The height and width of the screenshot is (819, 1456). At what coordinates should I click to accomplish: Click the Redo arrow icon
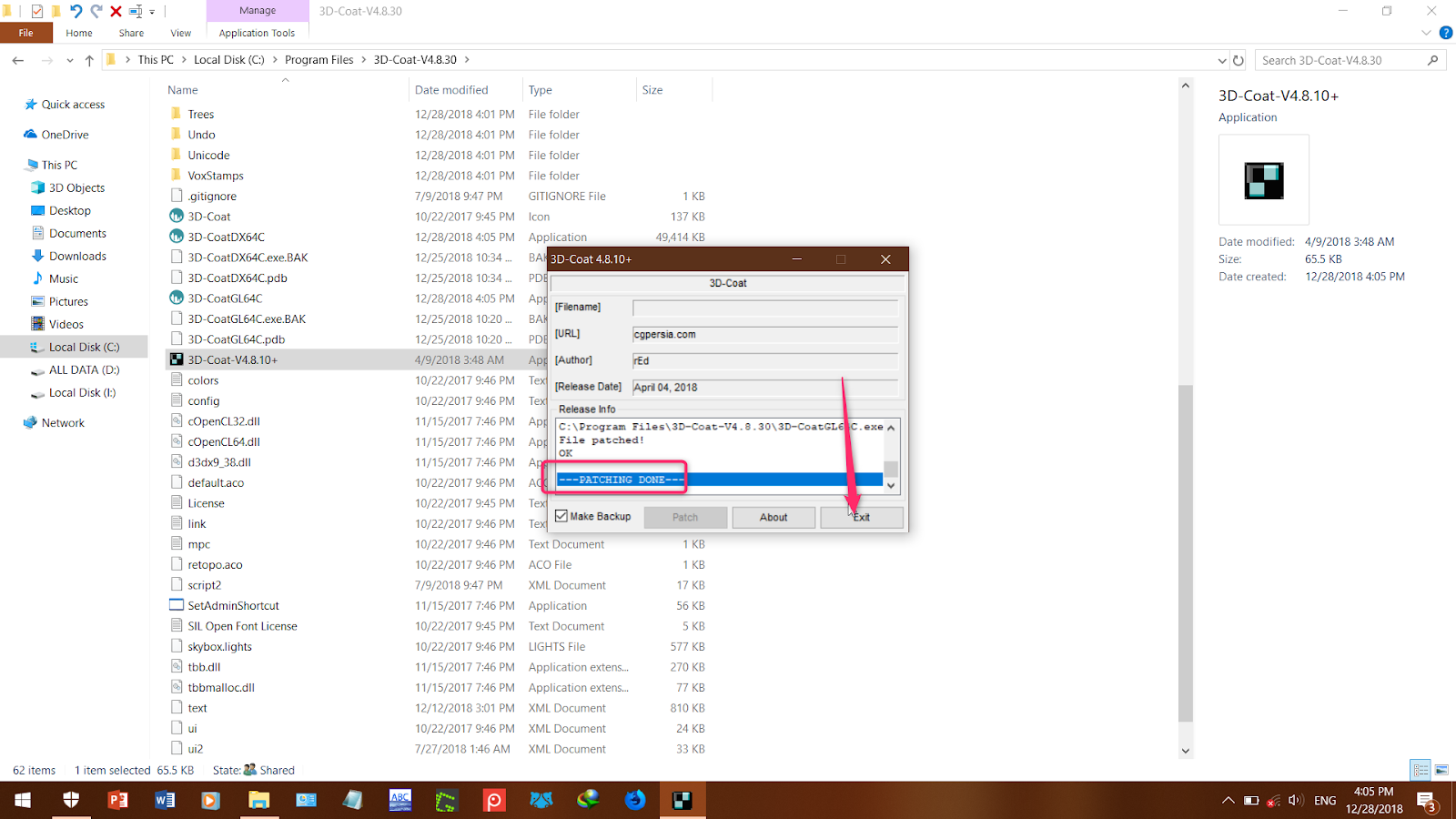(x=96, y=11)
